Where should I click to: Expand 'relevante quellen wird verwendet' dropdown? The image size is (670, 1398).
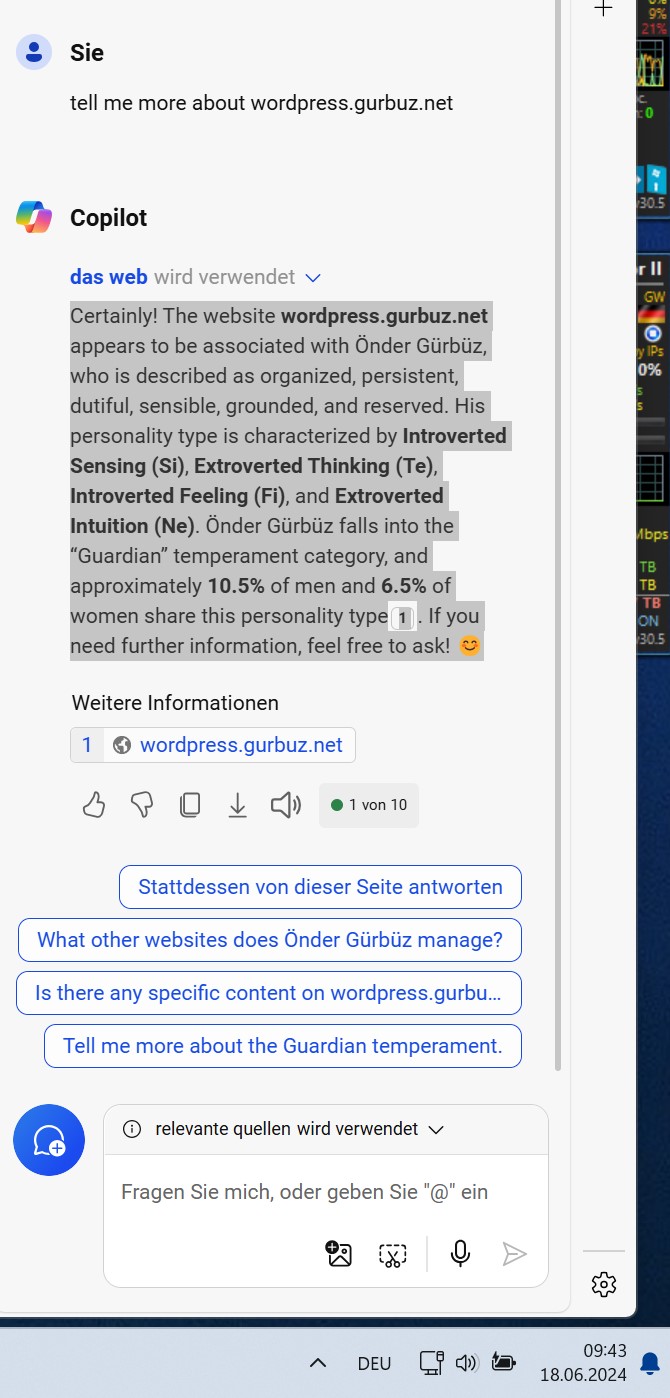pyautogui.click(x=435, y=1129)
